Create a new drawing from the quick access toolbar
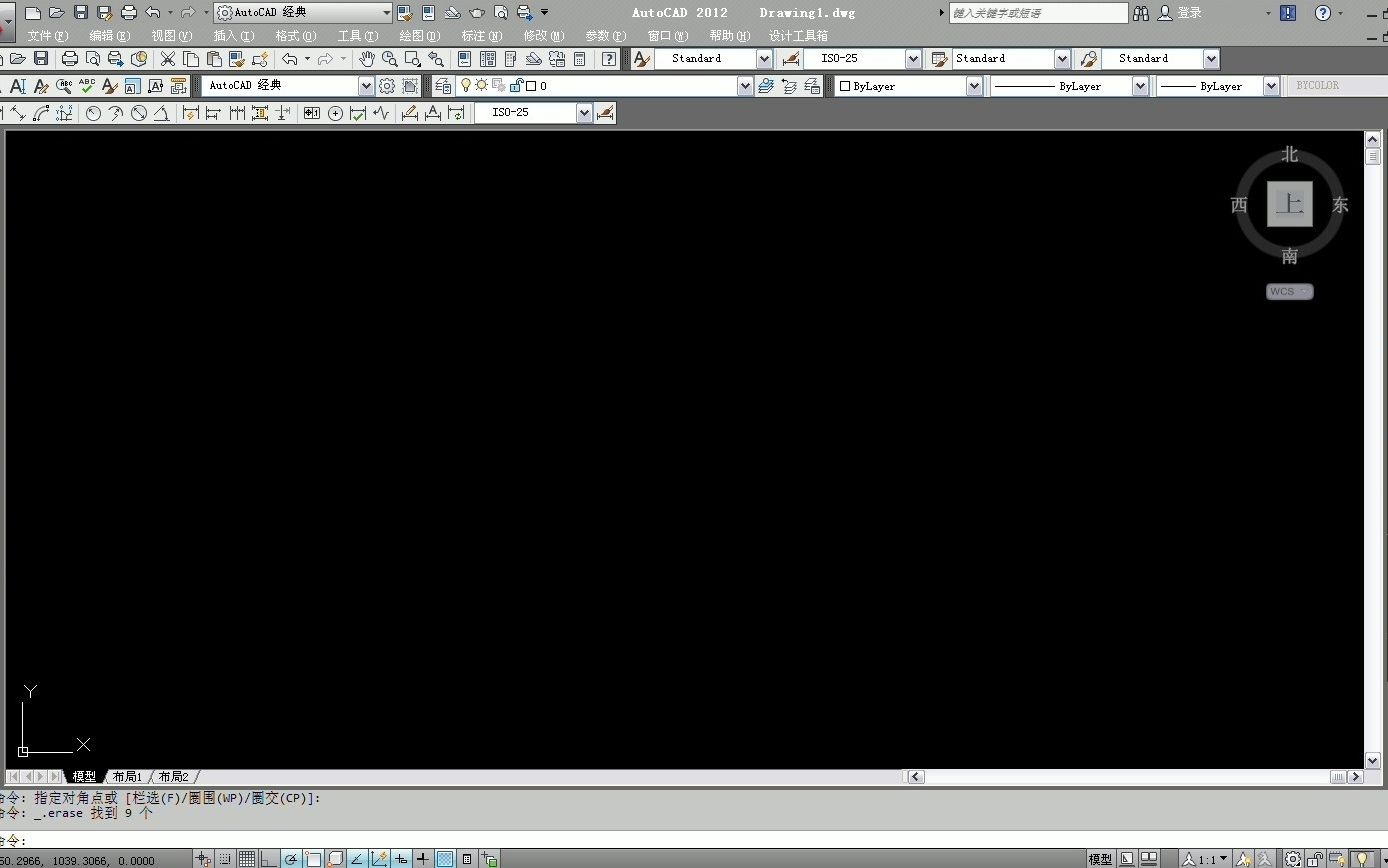The image size is (1388, 868). pyautogui.click(x=33, y=13)
